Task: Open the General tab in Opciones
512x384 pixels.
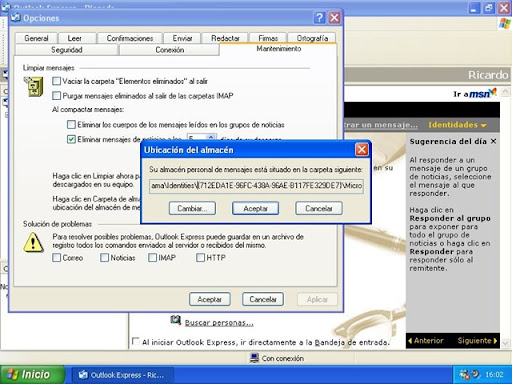Action: (x=36, y=38)
